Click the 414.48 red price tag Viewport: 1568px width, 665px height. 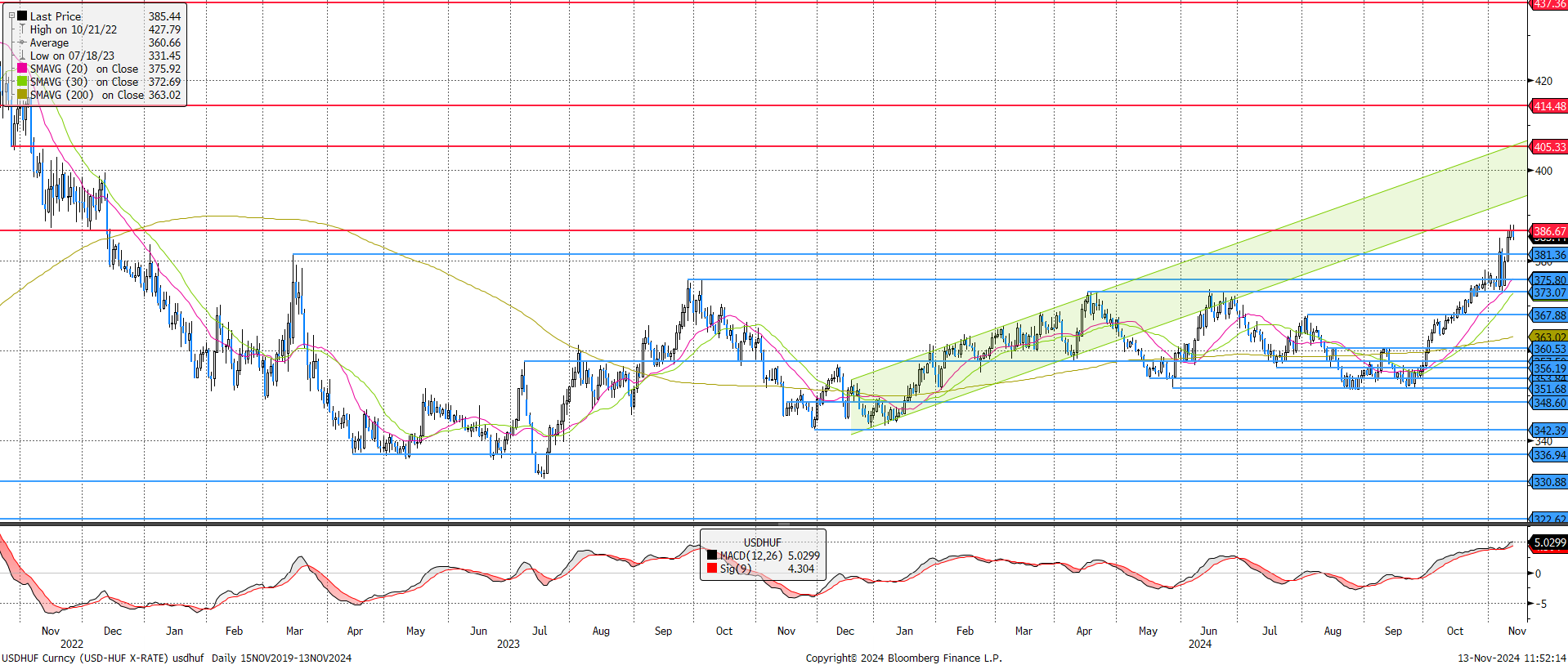[x=1549, y=106]
